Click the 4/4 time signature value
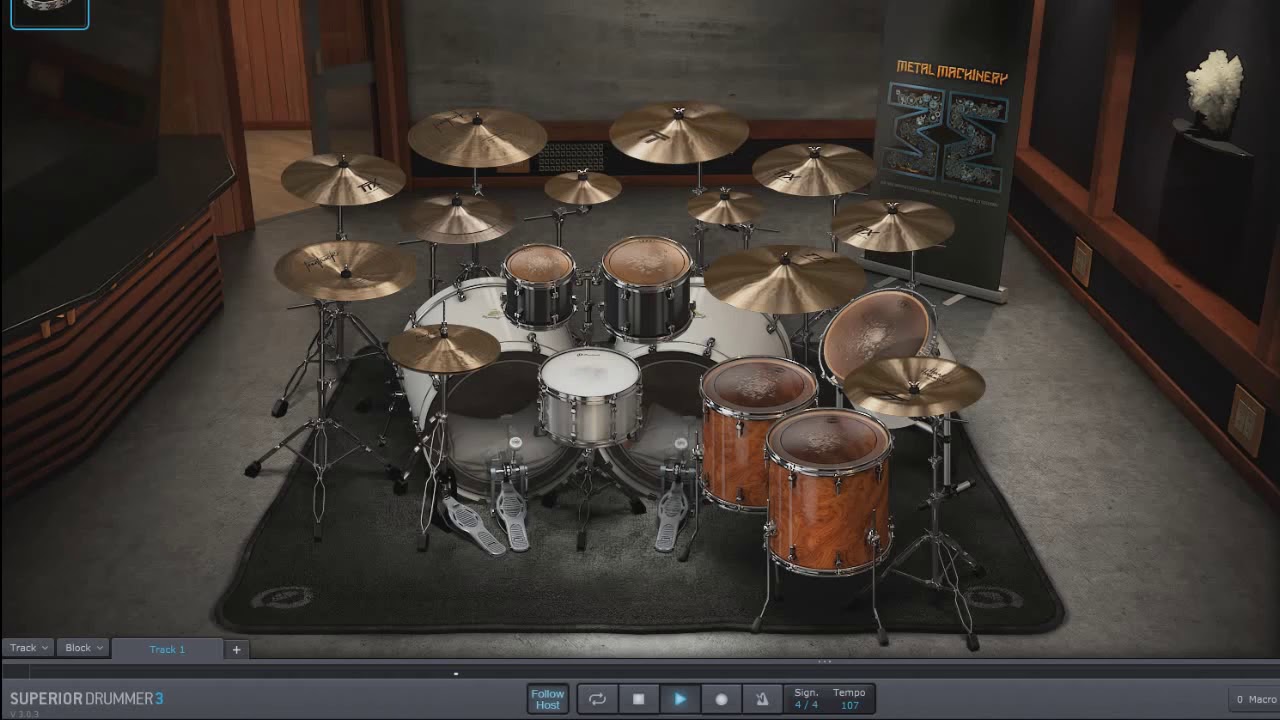The height and width of the screenshot is (720, 1280). [x=806, y=705]
